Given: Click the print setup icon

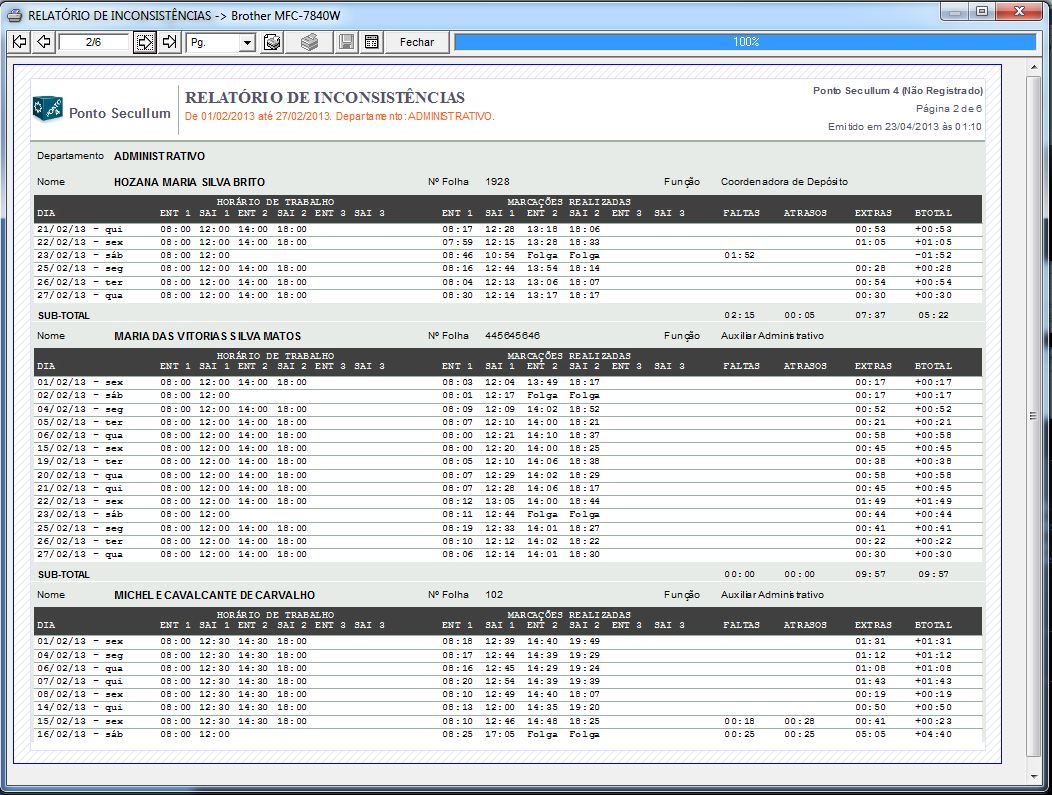Looking at the screenshot, I should pyautogui.click(x=272, y=42).
